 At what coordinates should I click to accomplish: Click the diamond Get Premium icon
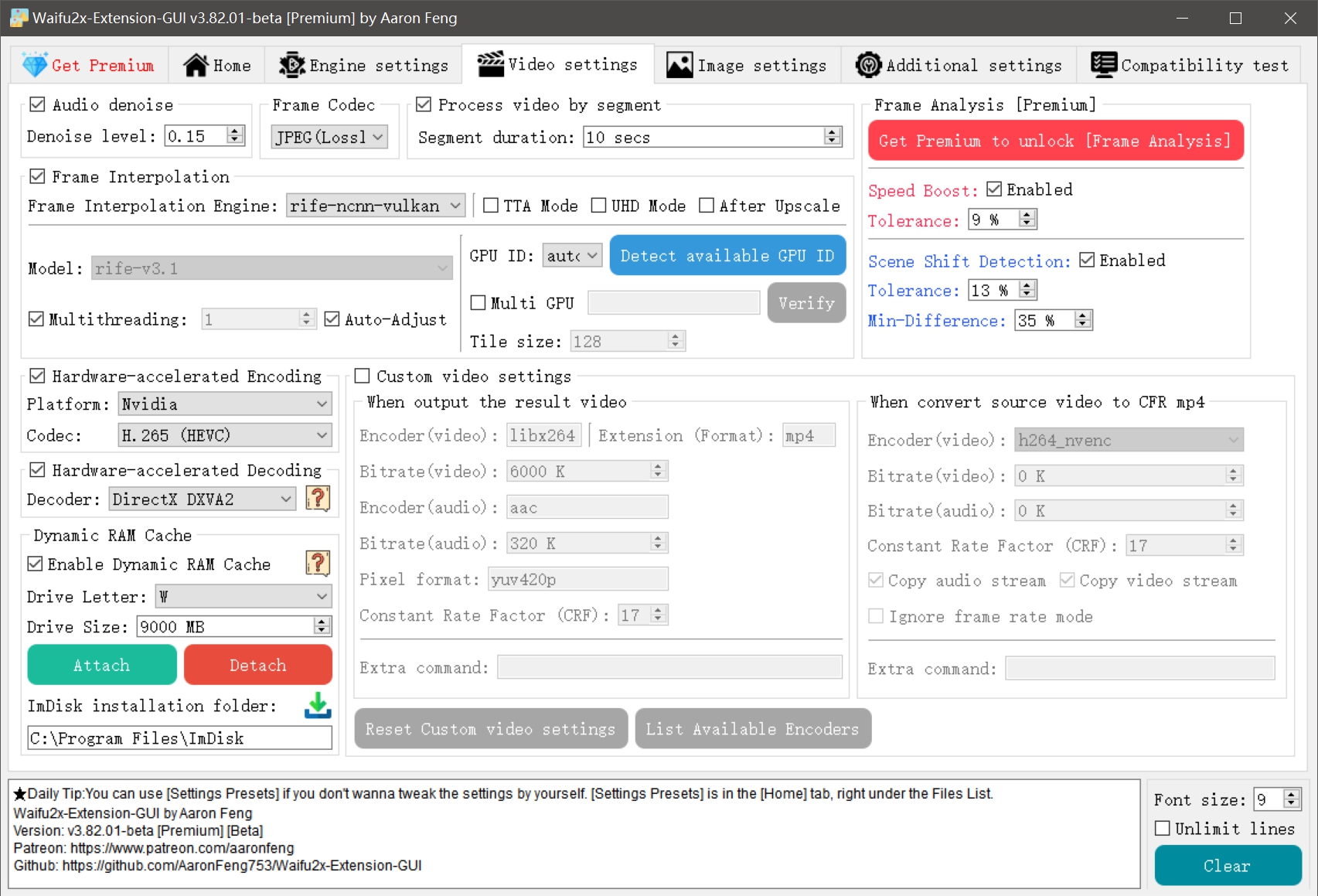pos(35,65)
